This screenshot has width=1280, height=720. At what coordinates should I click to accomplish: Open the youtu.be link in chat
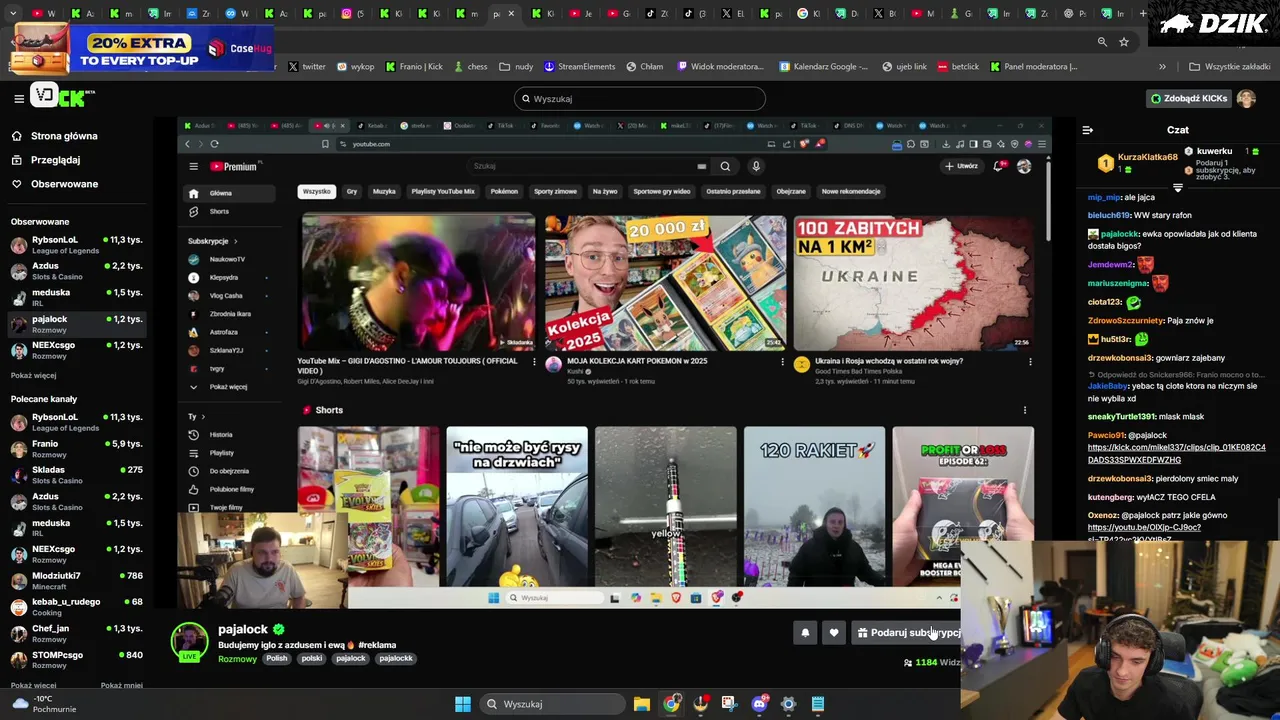[x=1144, y=533]
